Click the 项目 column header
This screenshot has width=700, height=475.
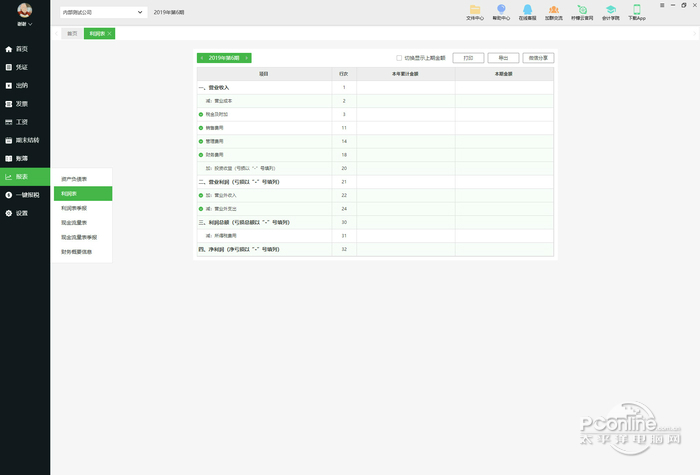click(264, 74)
